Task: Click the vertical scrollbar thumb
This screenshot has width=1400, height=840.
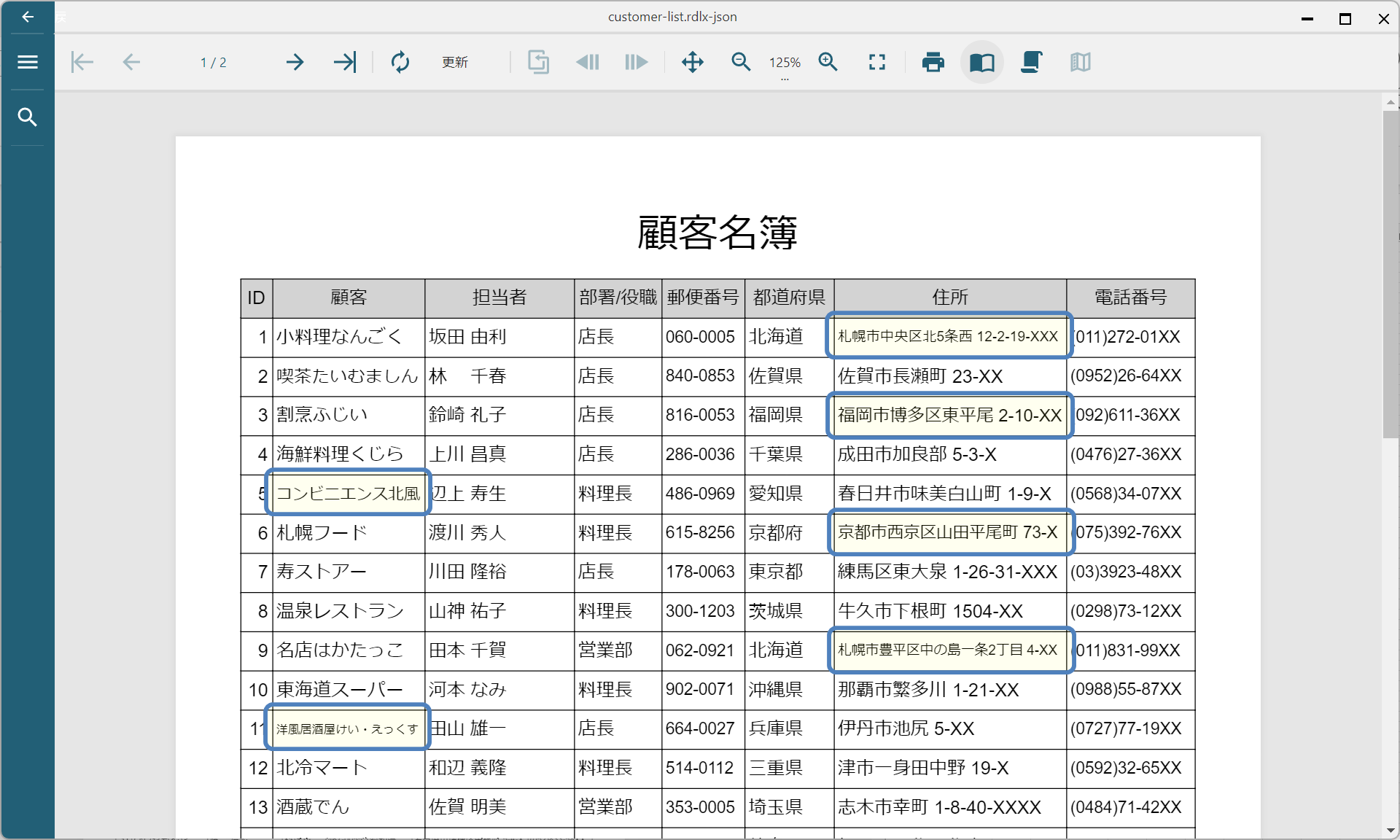Action: pos(1390,273)
